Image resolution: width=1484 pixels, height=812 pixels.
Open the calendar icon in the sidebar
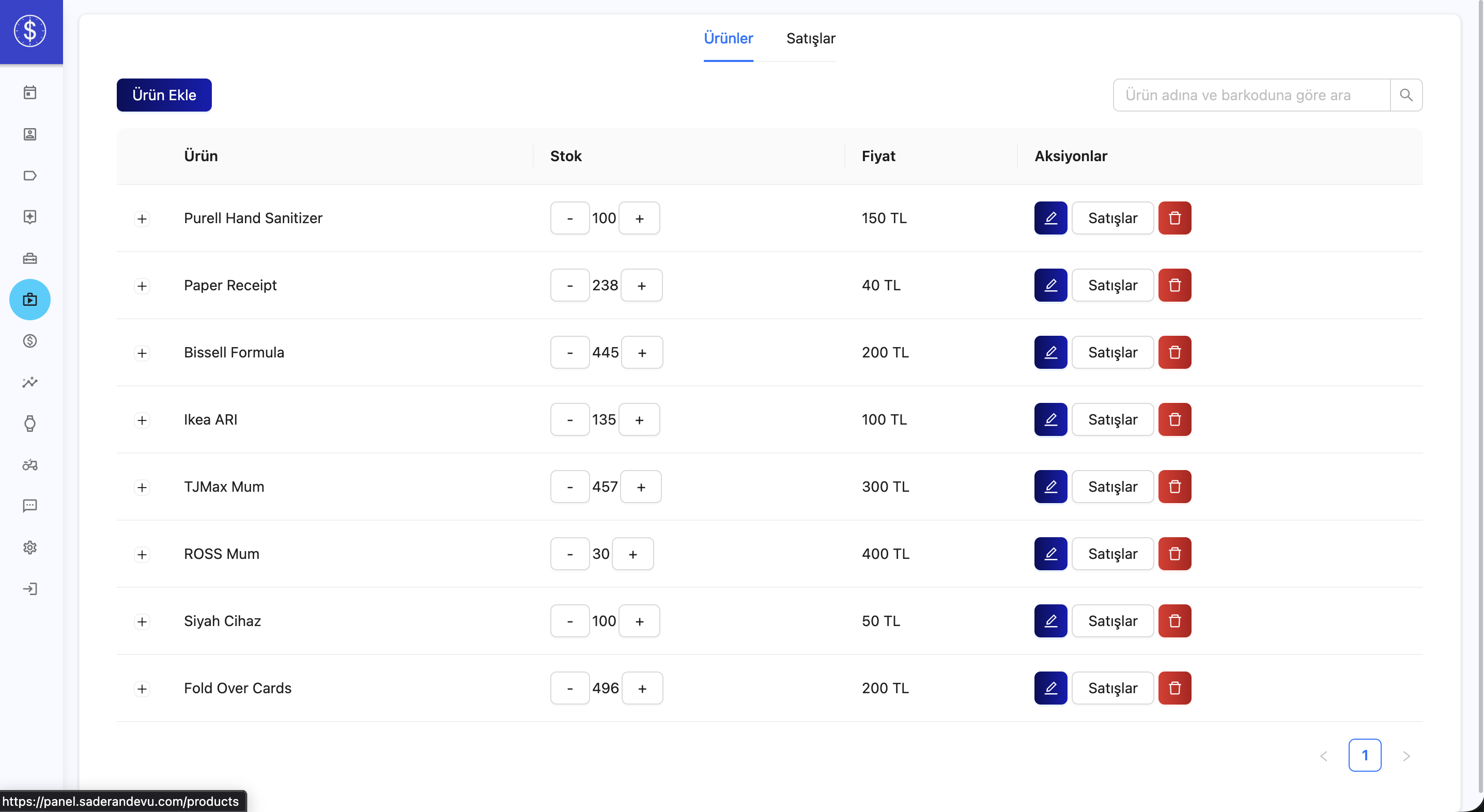coord(30,92)
